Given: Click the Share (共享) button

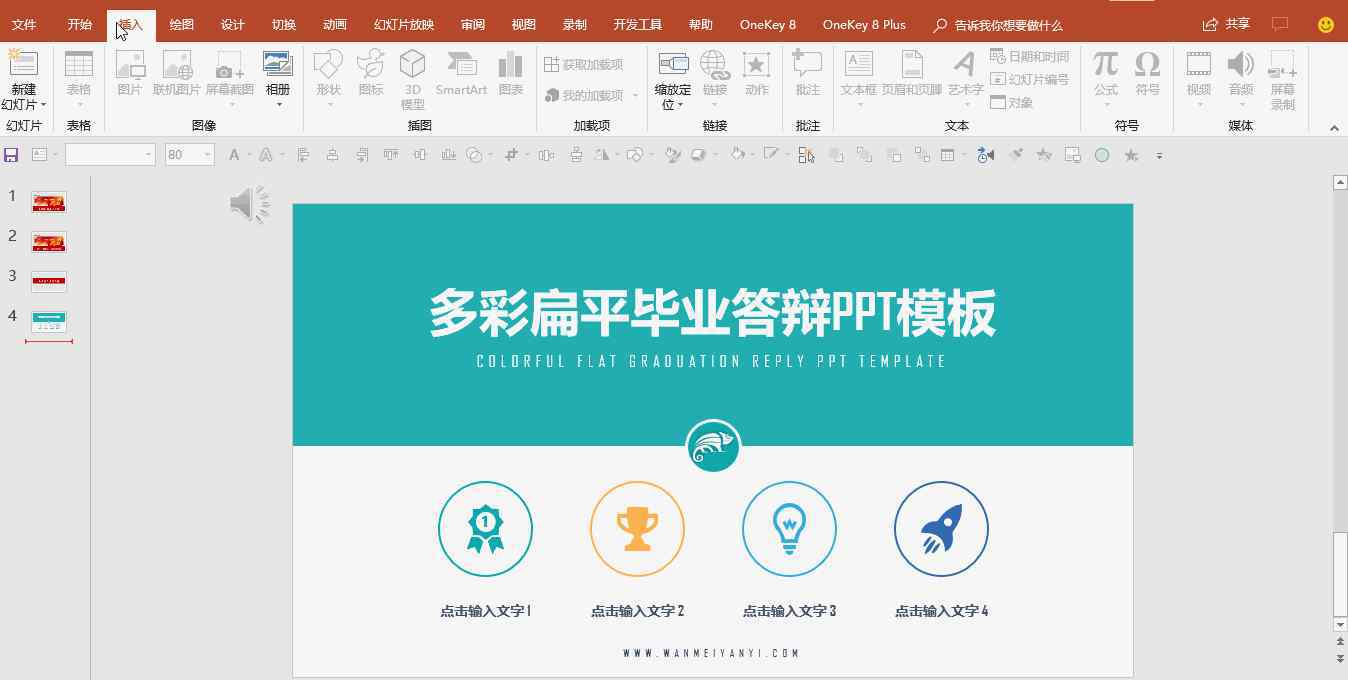Looking at the screenshot, I should 1226,24.
